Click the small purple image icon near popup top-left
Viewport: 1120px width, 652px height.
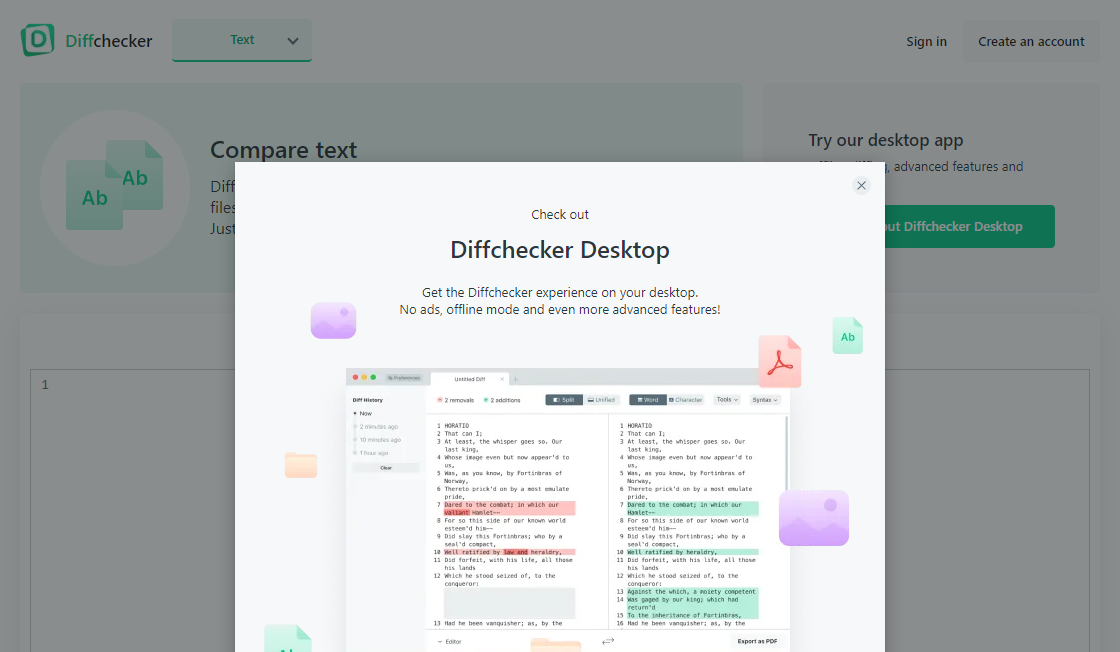(x=333, y=320)
